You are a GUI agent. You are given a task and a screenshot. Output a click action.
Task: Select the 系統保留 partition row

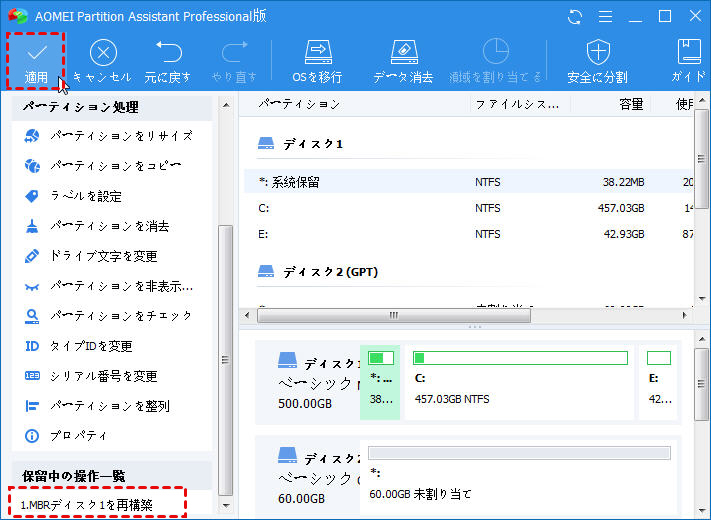[469, 182]
